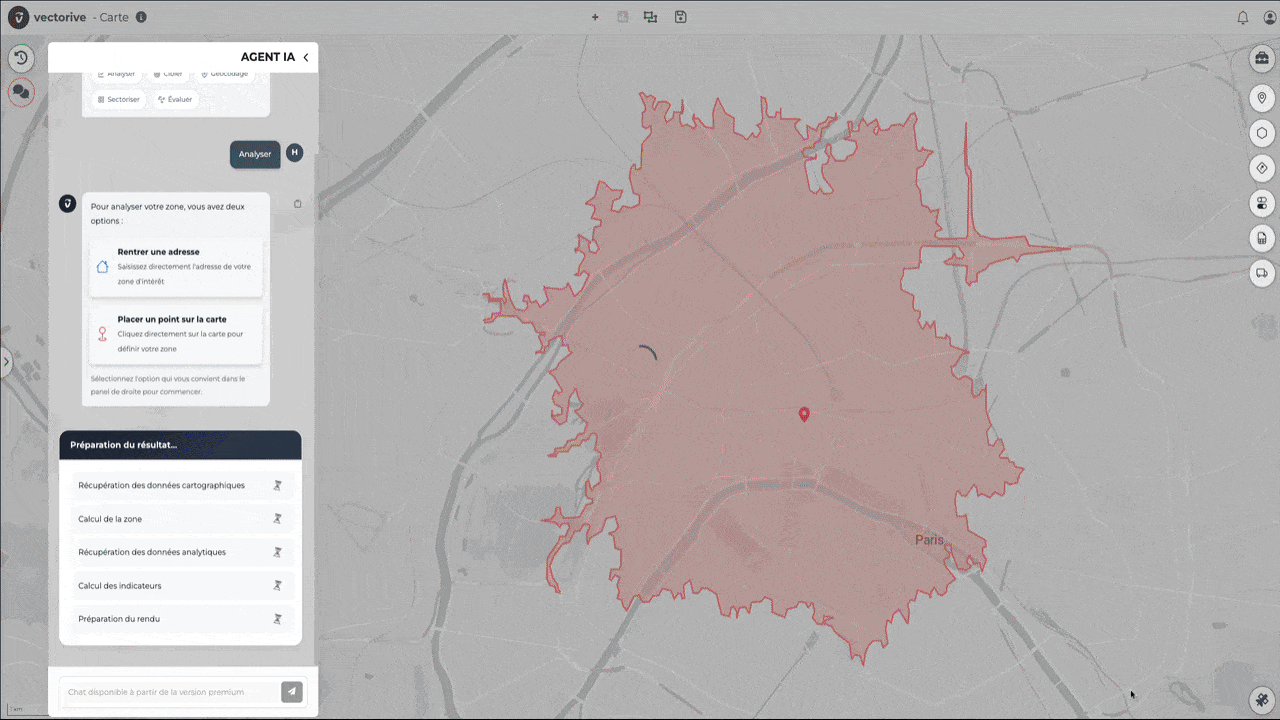Screen dimensions: 1280x720
Task: Open the history panel via circular arrow icon
Action: [x=21, y=57]
